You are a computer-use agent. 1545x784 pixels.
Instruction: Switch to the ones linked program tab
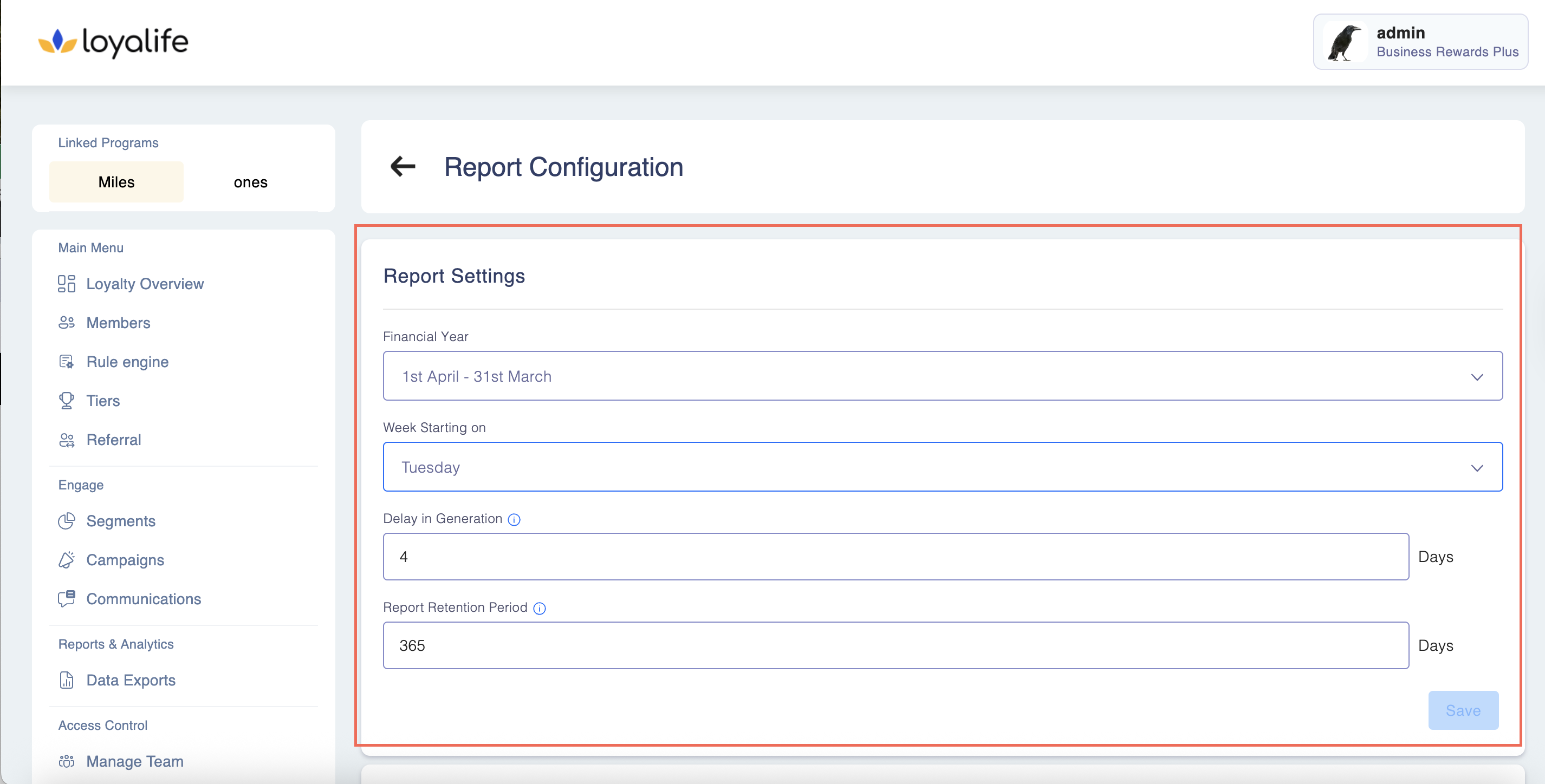[x=250, y=182]
